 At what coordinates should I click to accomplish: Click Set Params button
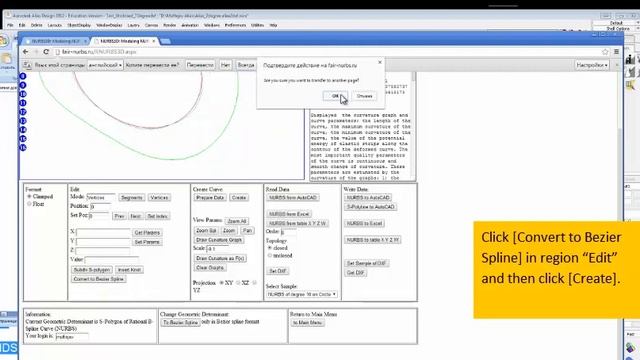(147, 242)
